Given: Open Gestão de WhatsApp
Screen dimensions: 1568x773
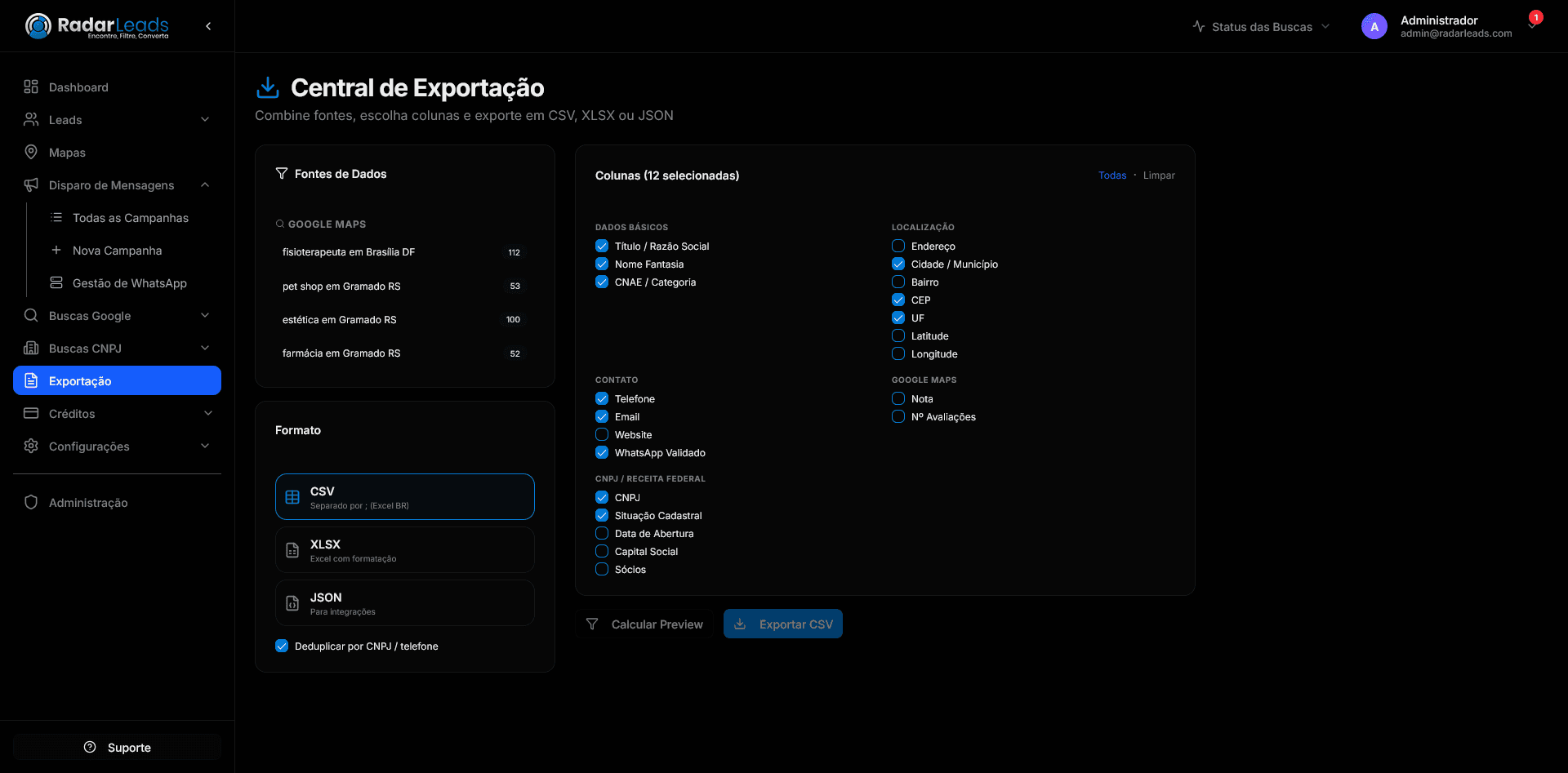Looking at the screenshot, I should coord(130,282).
